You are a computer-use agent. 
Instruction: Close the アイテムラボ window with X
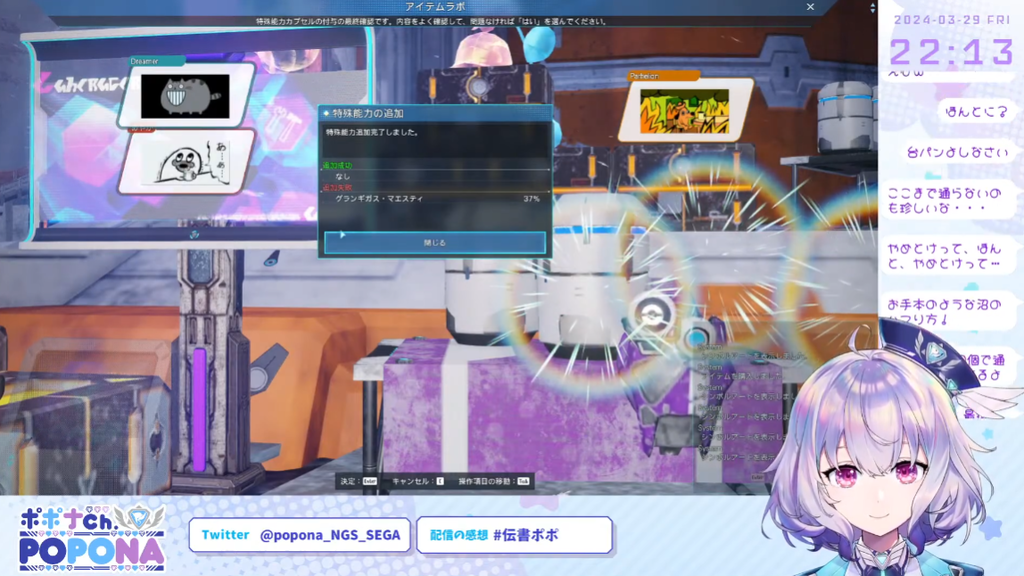tap(810, 7)
